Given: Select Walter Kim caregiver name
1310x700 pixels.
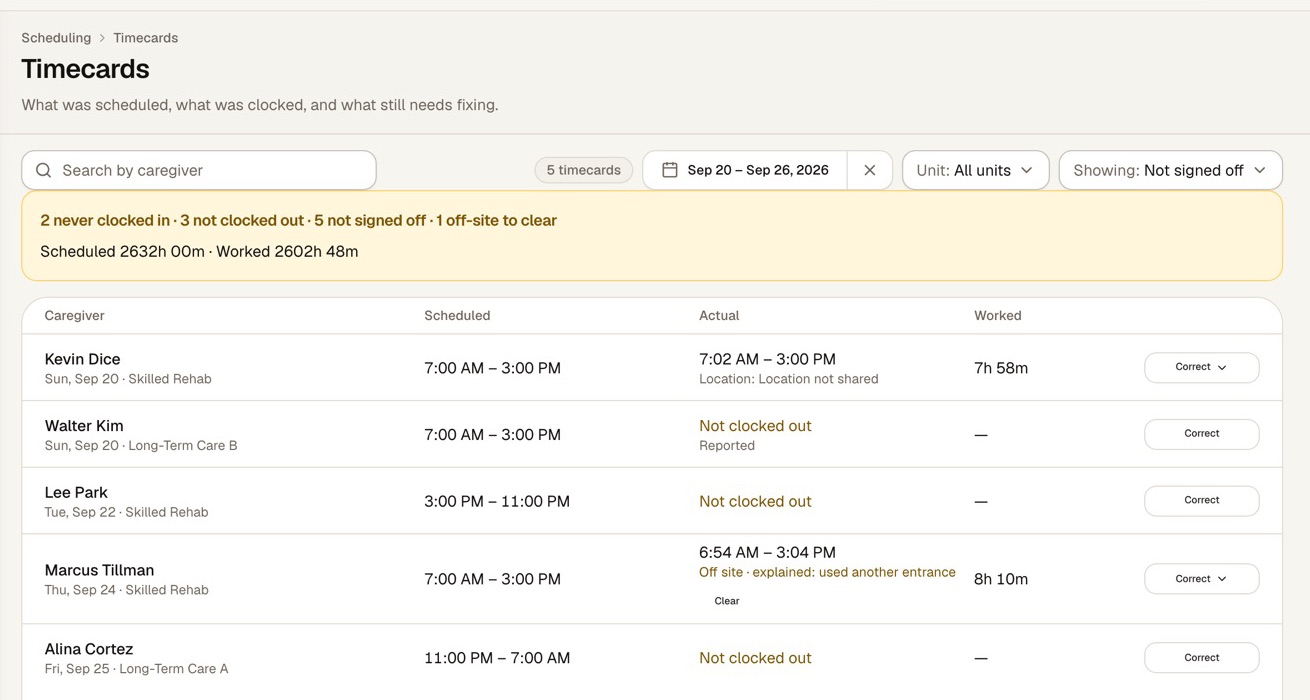Looking at the screenshot, I should [x=84, y=426].
